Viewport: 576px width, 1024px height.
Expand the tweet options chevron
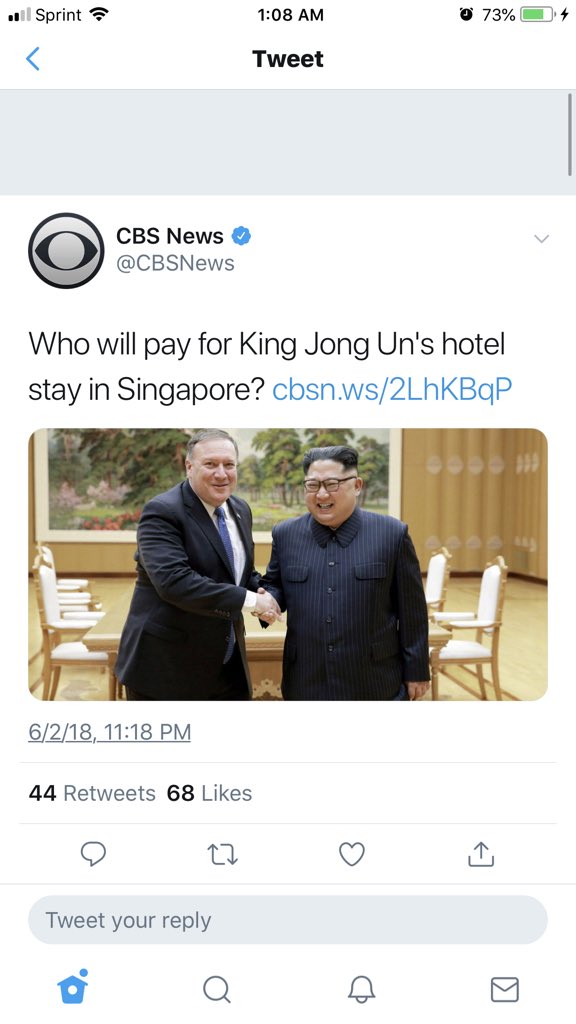(x=541, y=239)
